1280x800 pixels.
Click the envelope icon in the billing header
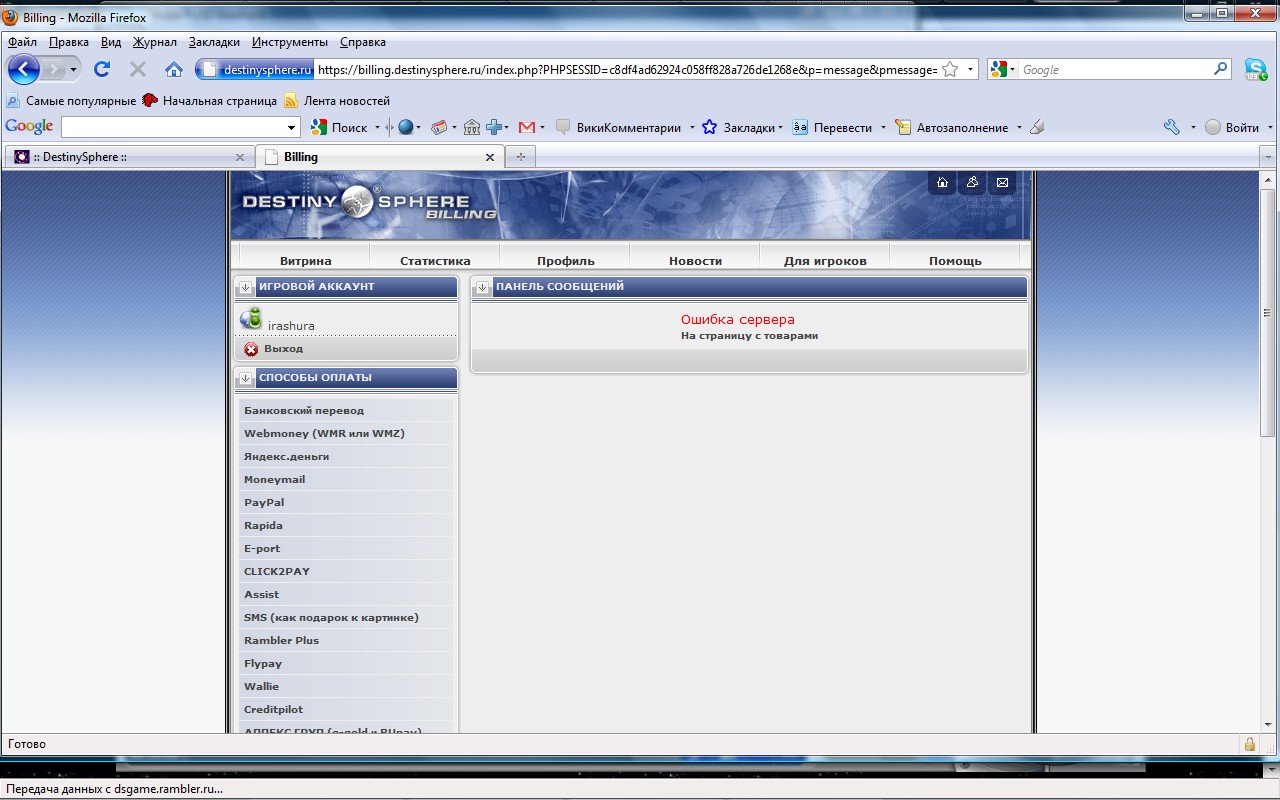1002,182
